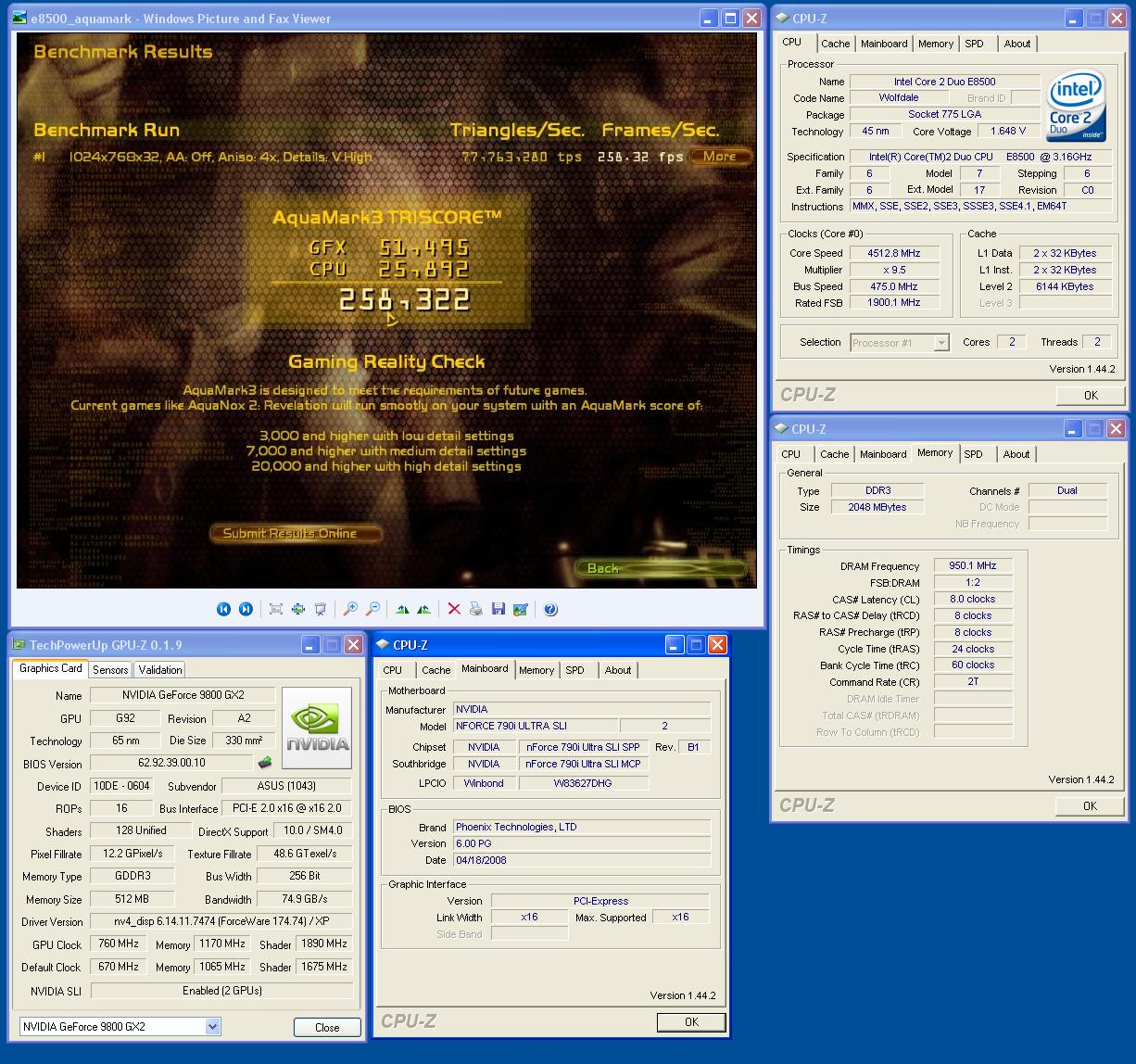
Task: Delete the image with the red X icon
Action: pyautogui.click(x=454, y=609)
